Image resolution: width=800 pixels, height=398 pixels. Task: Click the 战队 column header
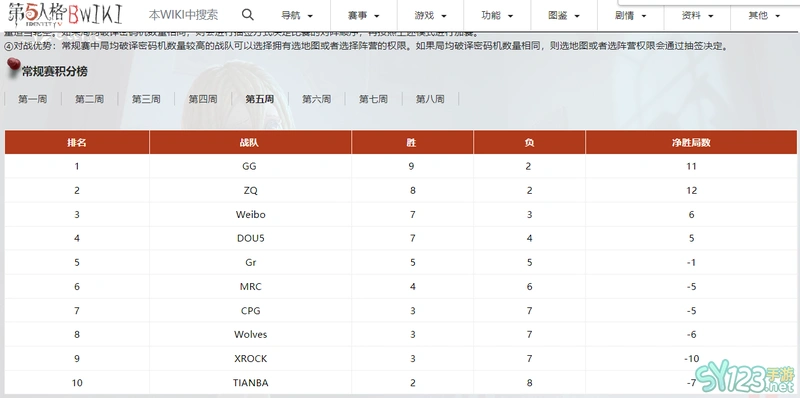(x=250, y=142)
